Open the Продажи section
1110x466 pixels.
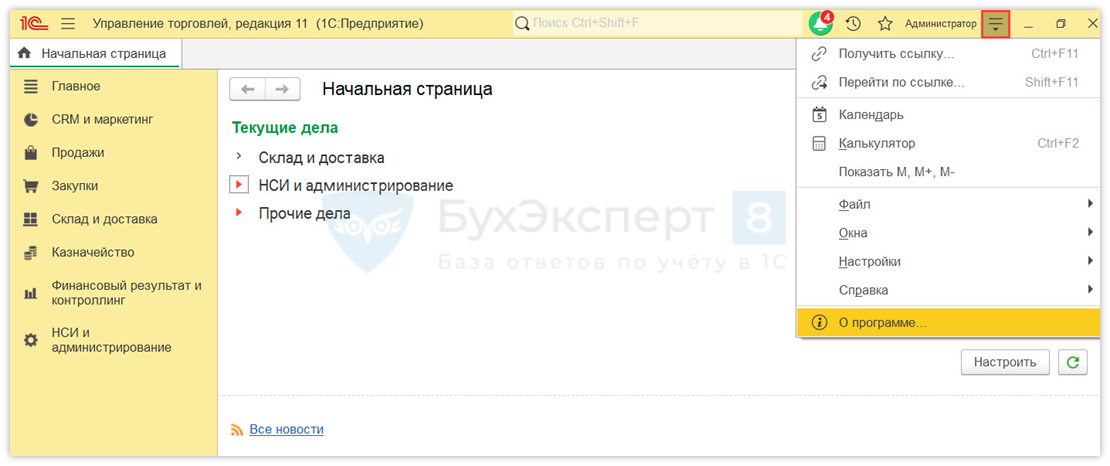click(78, 152)
